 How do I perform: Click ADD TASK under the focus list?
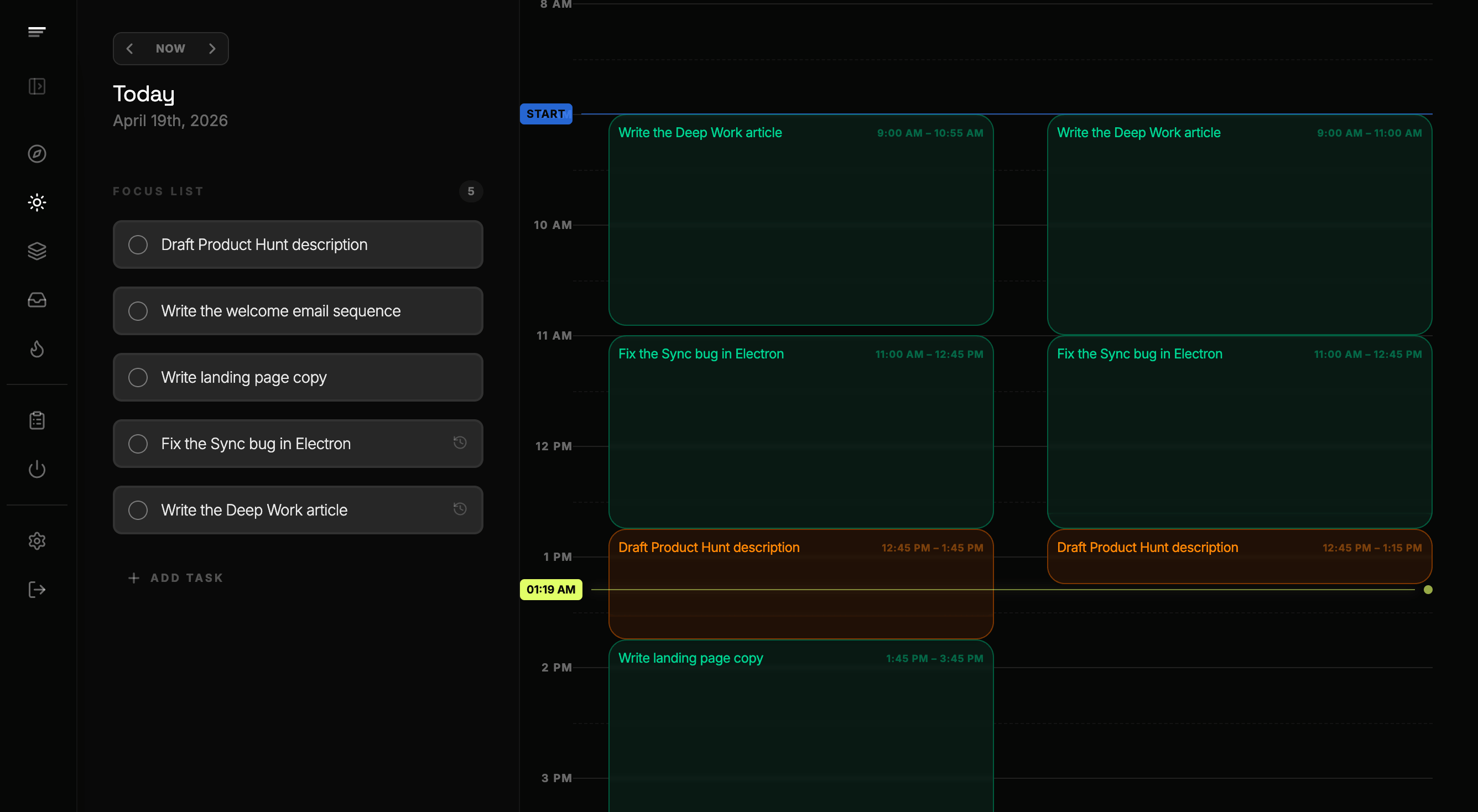[x=175, y=578]
